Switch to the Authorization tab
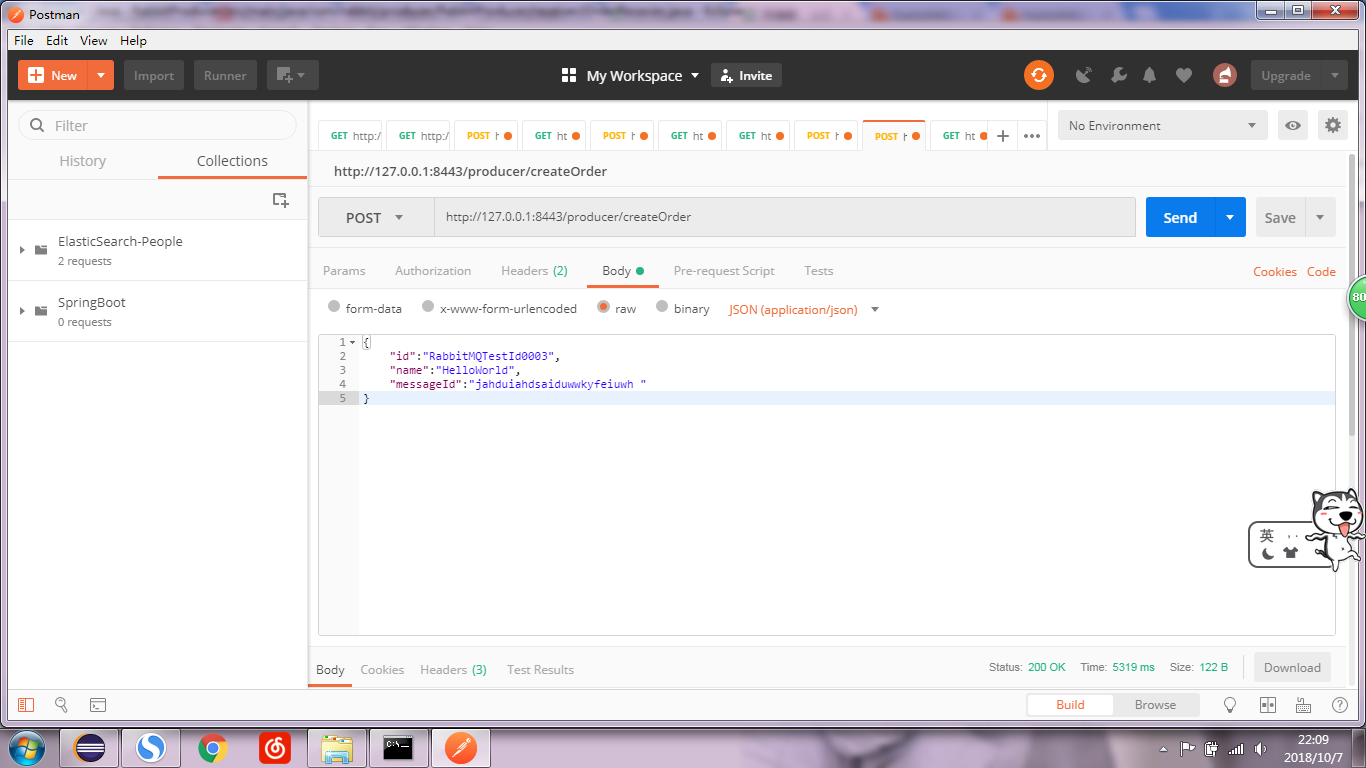 pos(433,270)
